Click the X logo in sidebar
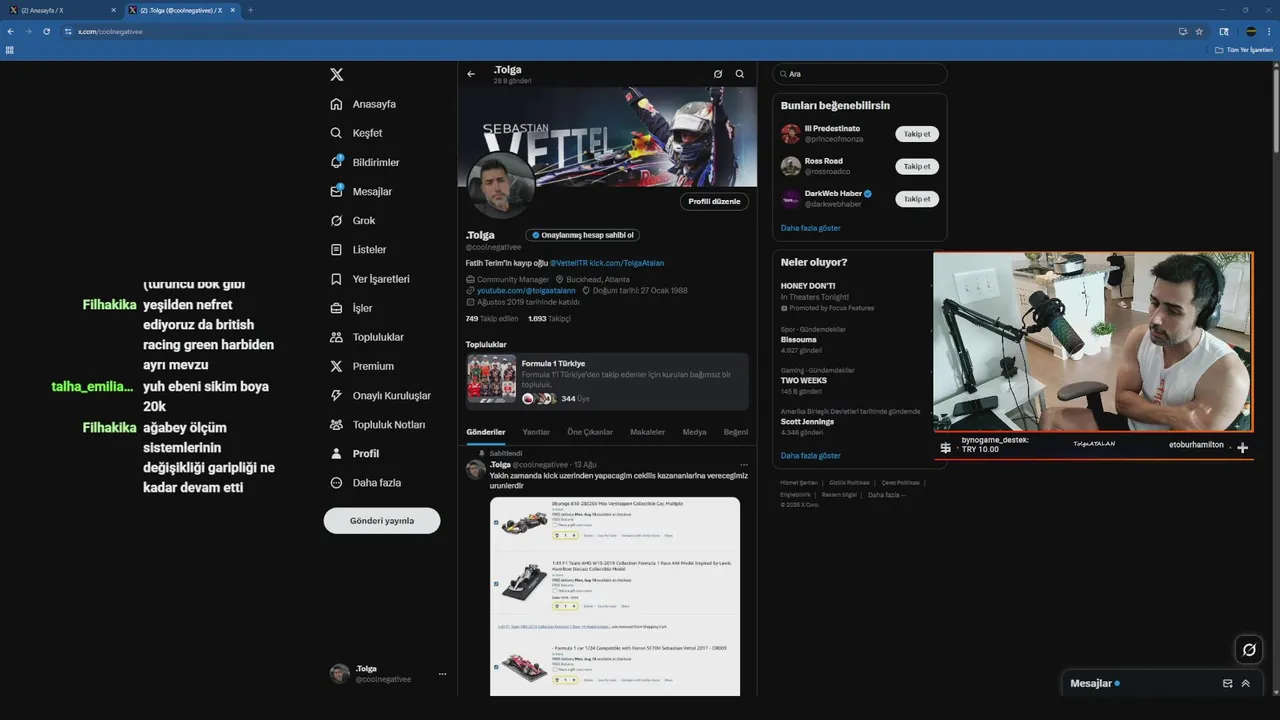The height and width of the screenshot is (720, 1280). coord(337,74)
